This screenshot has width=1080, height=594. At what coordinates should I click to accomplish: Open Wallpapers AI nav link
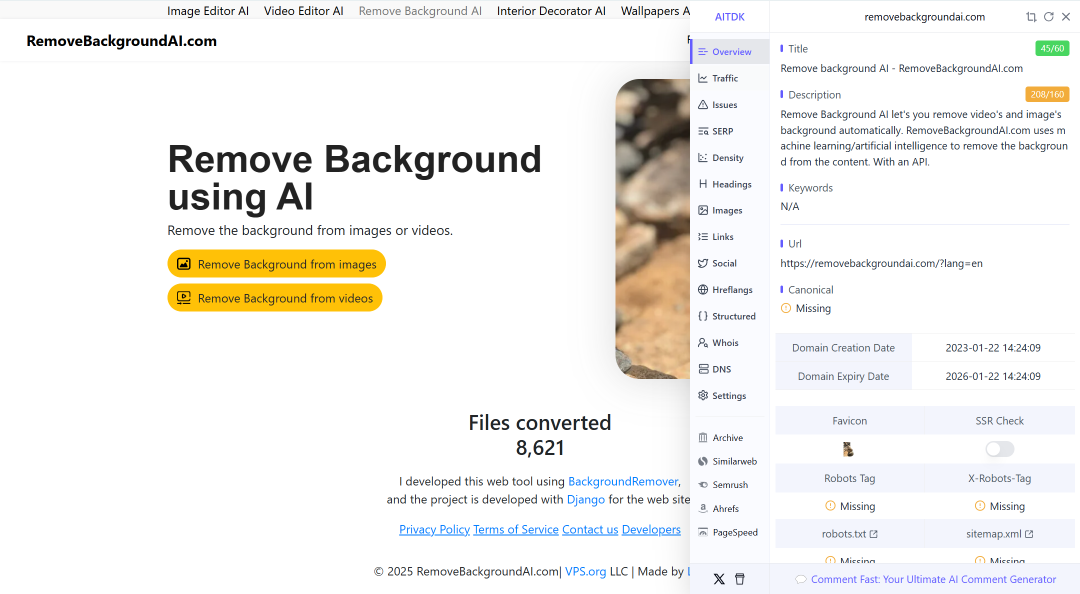[655, 11]
